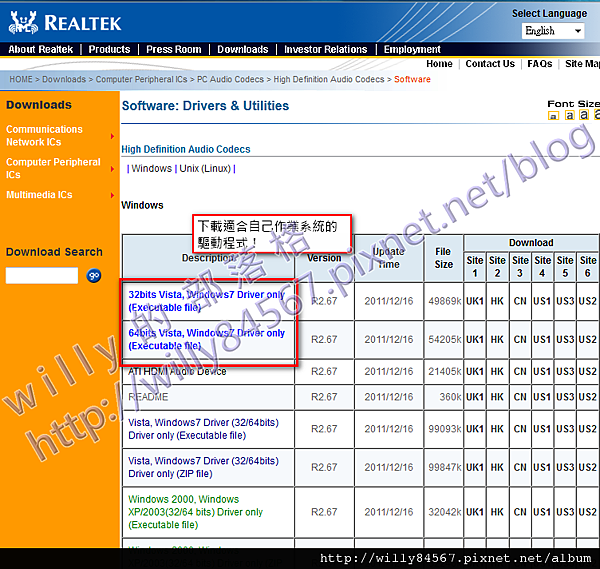
Task: Open the Employment menu
Action: 412,49
